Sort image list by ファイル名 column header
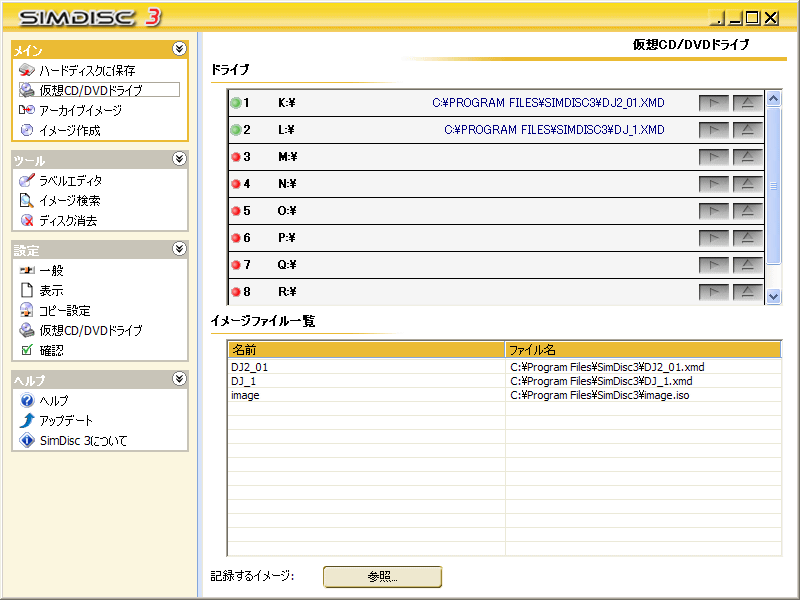This screenshot has width=800, height=600. coord(643,349)
